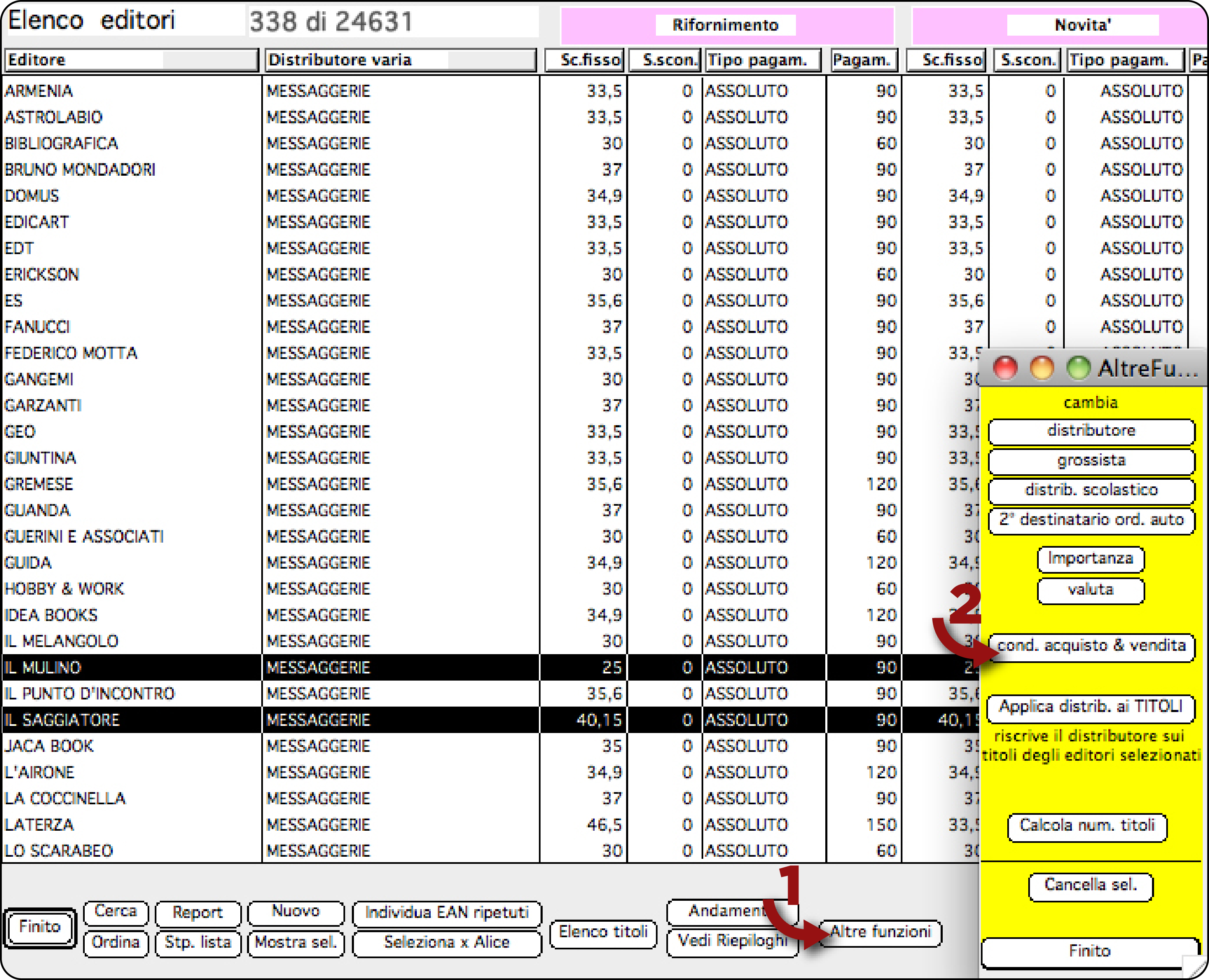Click the Importanza button
The width and height of the screenshot is (1209, 980).
(x=1090, y=559)
